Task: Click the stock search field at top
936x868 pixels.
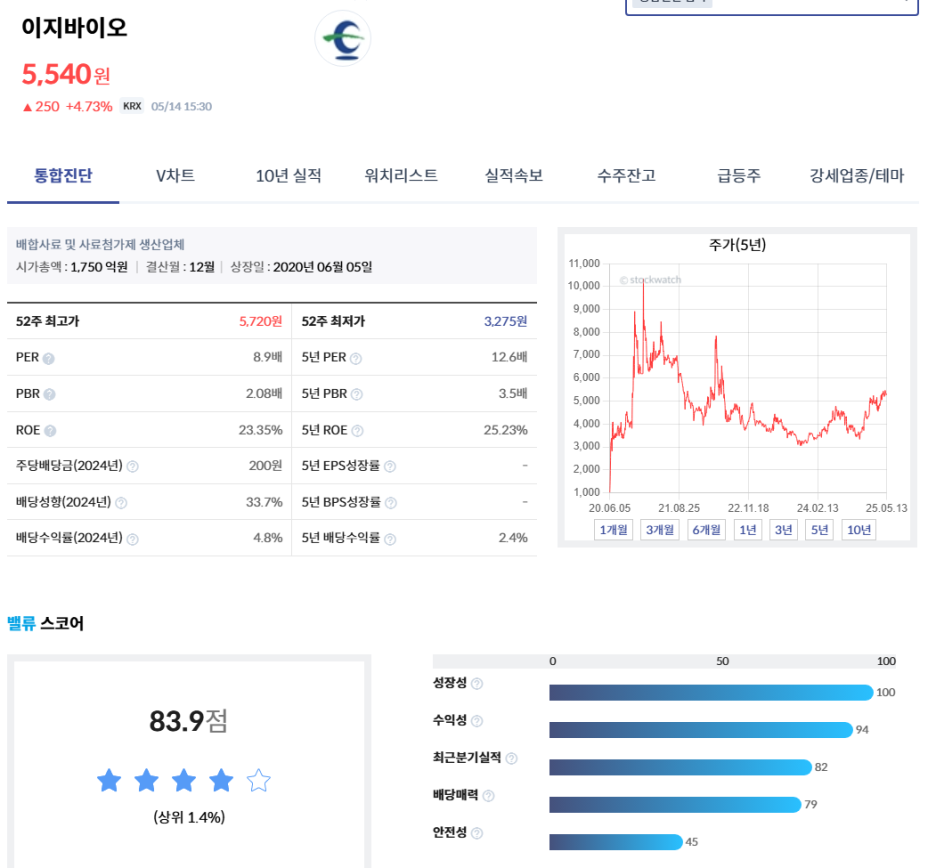Action: [771, 6]
